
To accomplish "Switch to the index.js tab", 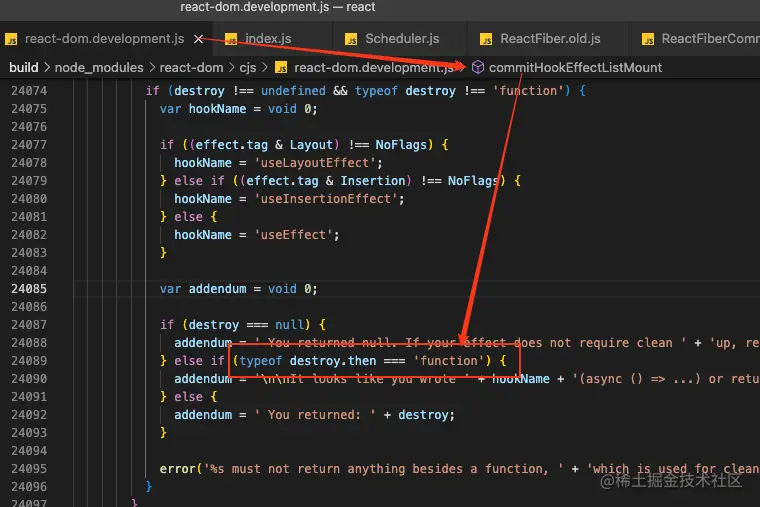I will tap(272, 39).
